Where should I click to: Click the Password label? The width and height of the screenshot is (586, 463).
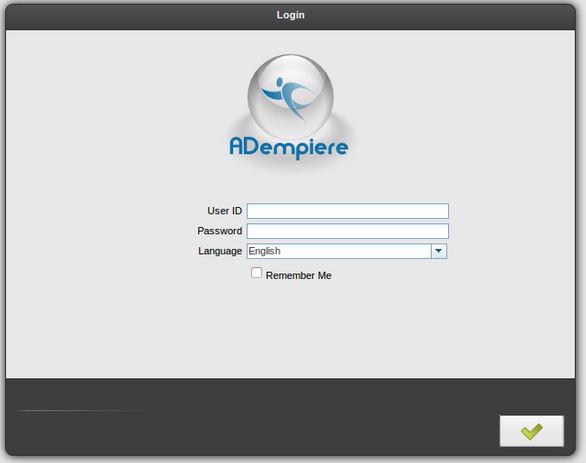coord(220,231)
